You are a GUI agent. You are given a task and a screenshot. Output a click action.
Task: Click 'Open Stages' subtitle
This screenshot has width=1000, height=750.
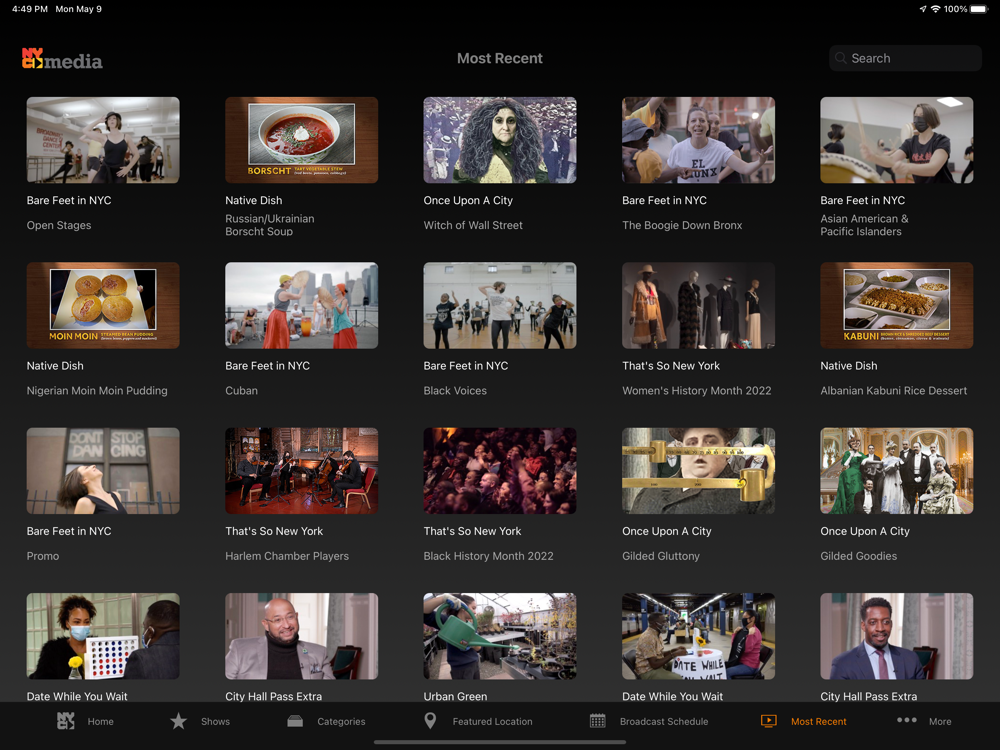pyautogui.click(x=59, y=225)
